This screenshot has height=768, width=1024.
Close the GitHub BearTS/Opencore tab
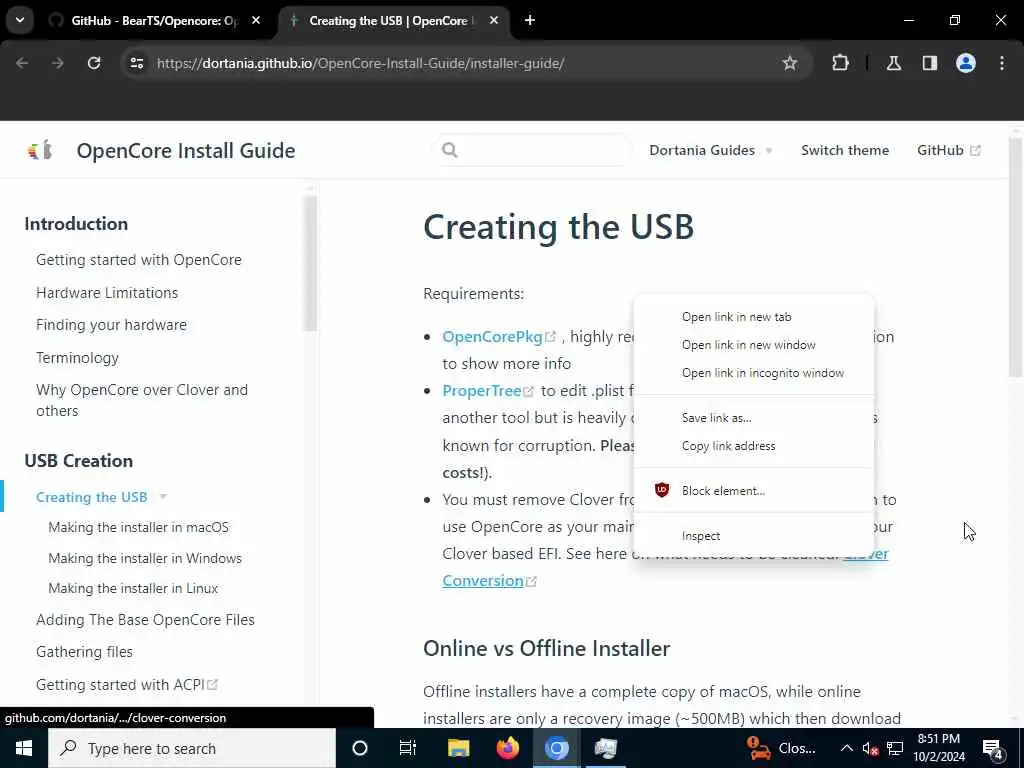coord(256,20)
